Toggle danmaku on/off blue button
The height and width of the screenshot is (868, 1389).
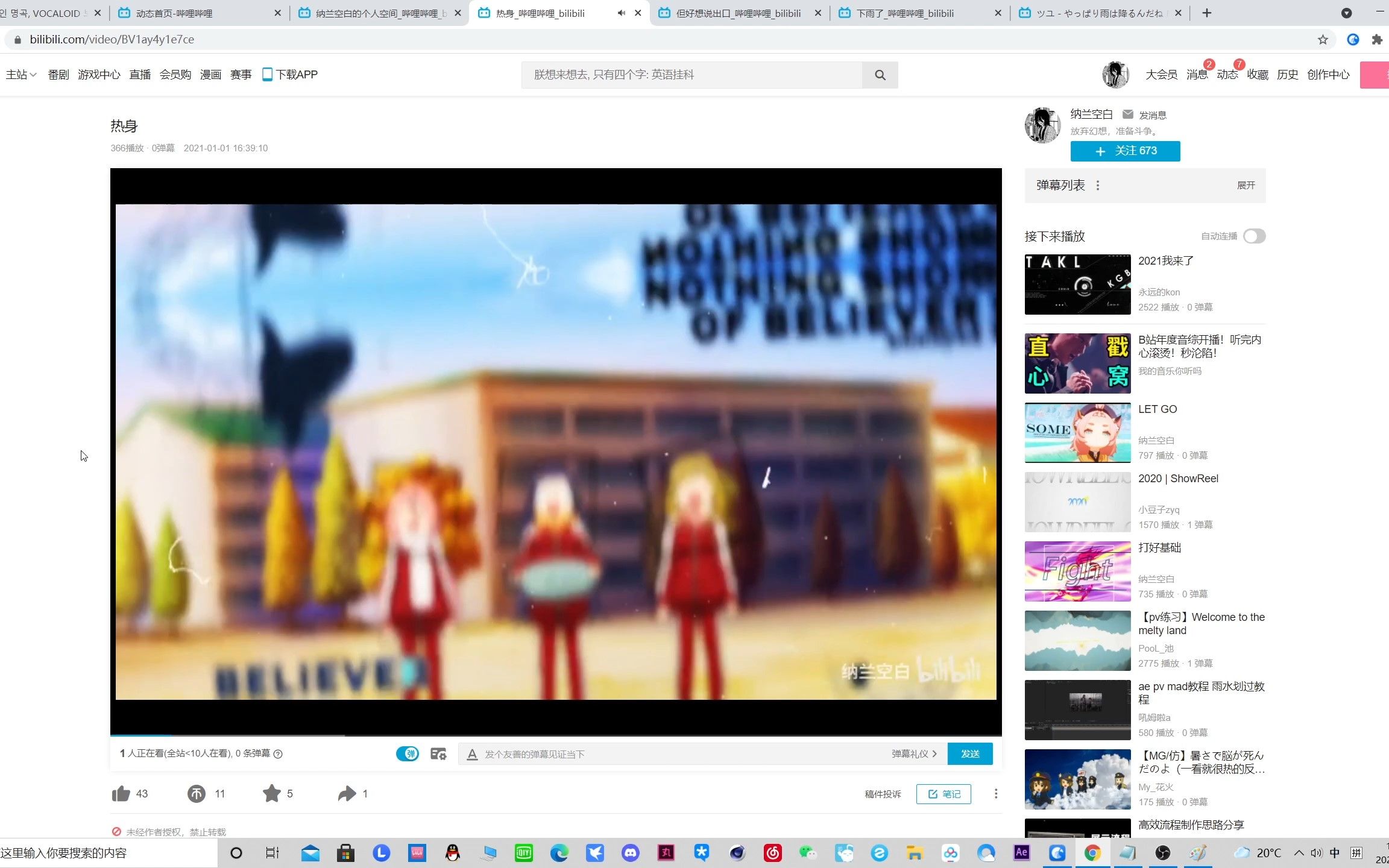coord(408,753)
